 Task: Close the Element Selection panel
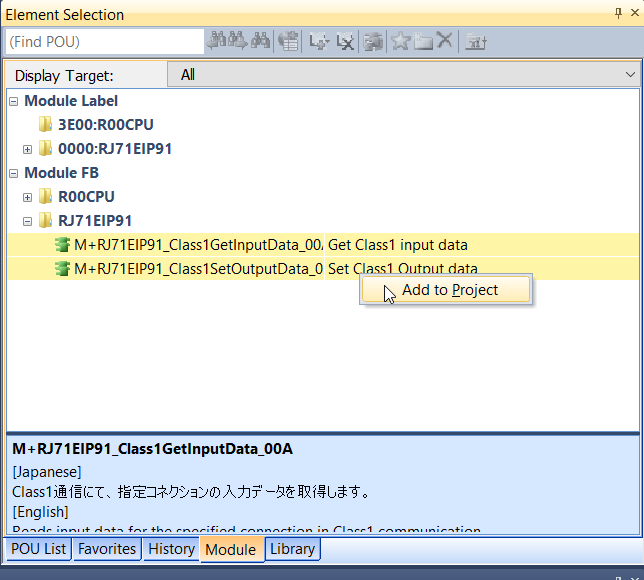pos(635,13)
